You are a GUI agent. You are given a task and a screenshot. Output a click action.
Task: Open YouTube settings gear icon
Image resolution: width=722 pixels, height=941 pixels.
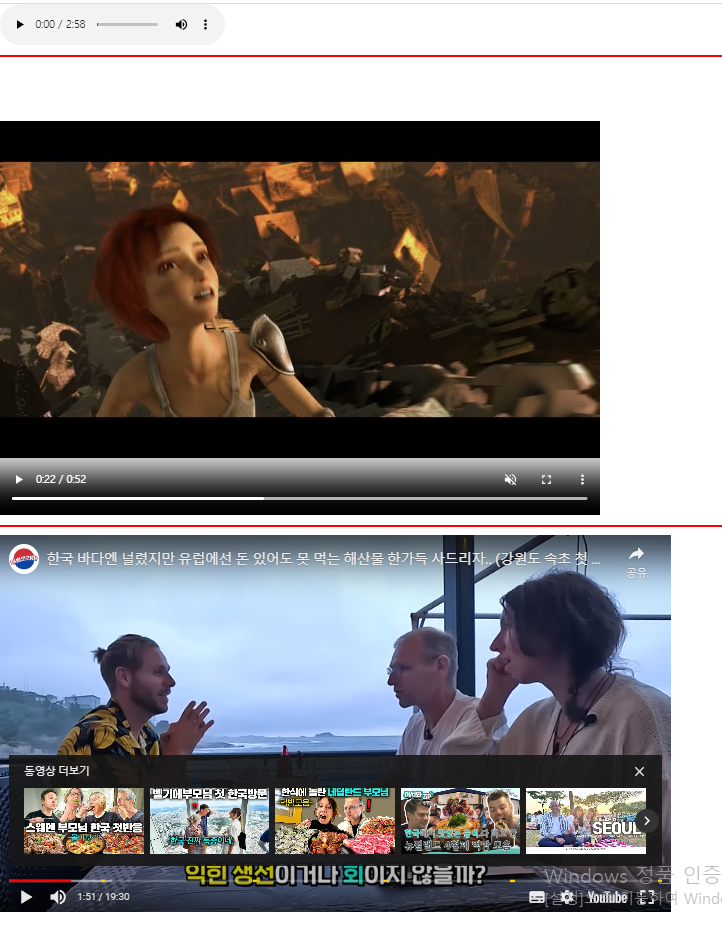(567, 897)
